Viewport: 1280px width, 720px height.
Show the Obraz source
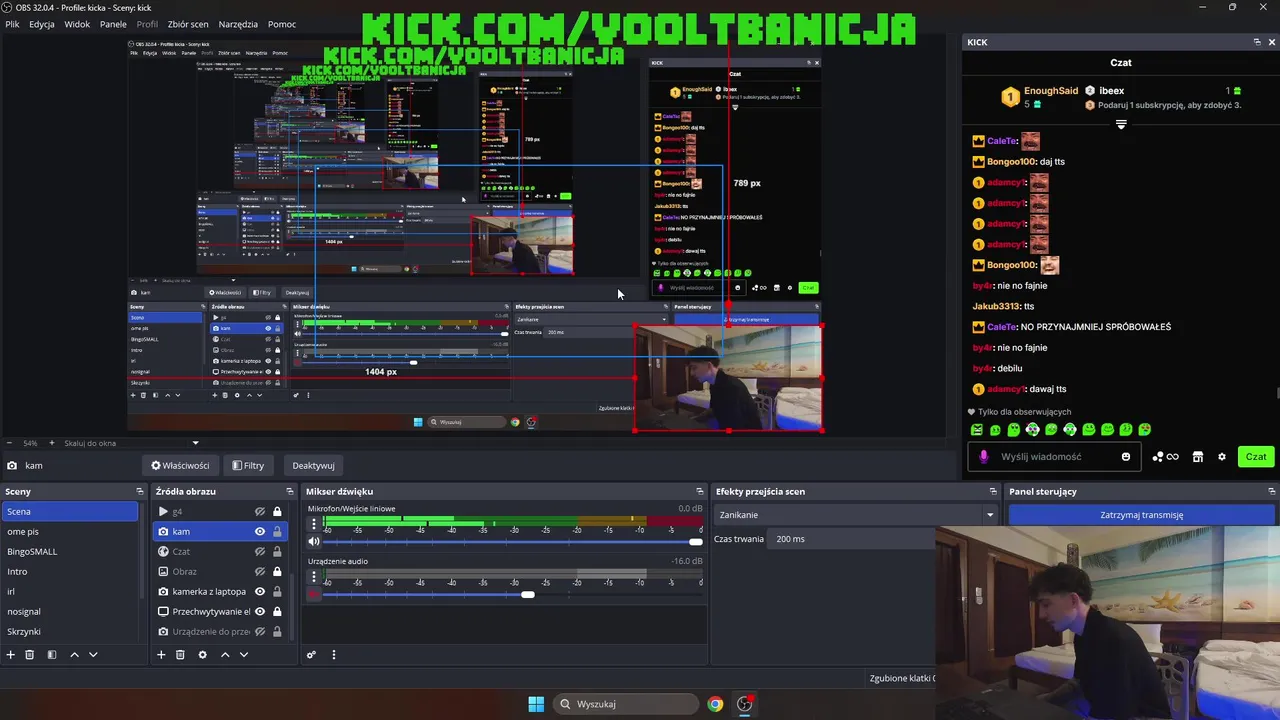coord(260,571)
